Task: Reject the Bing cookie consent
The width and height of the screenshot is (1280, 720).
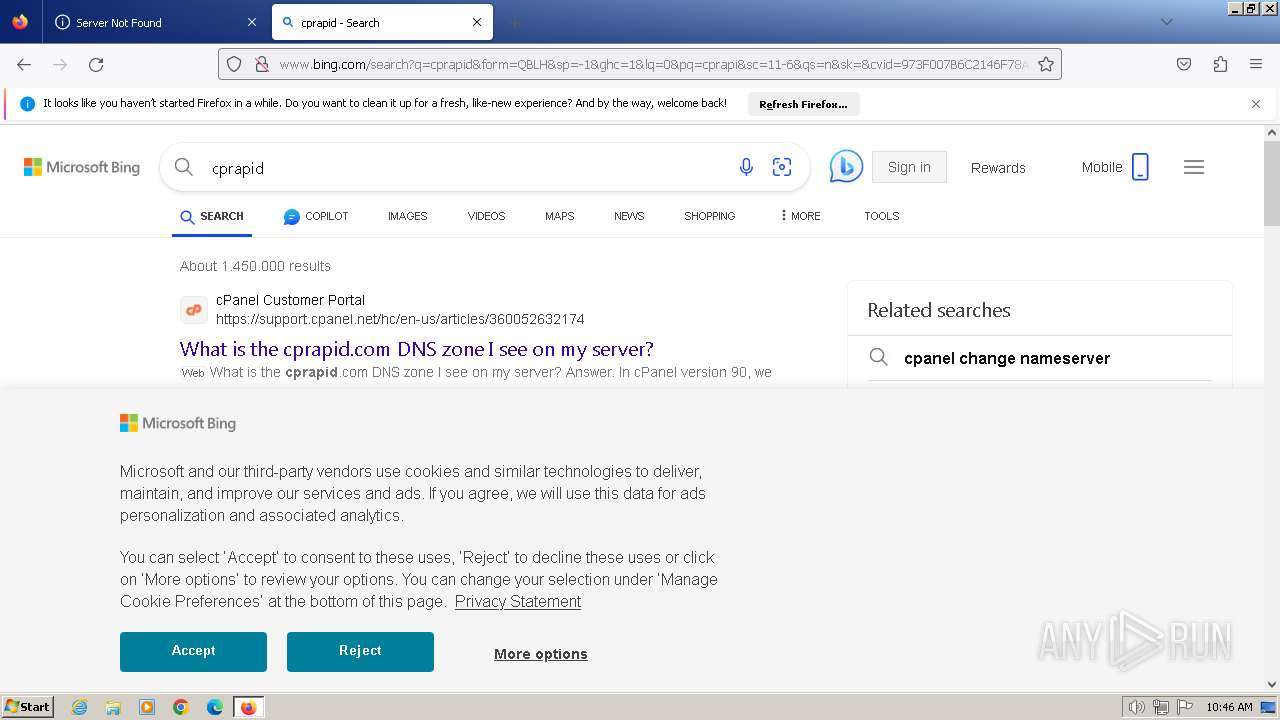Action: point(360,651)
